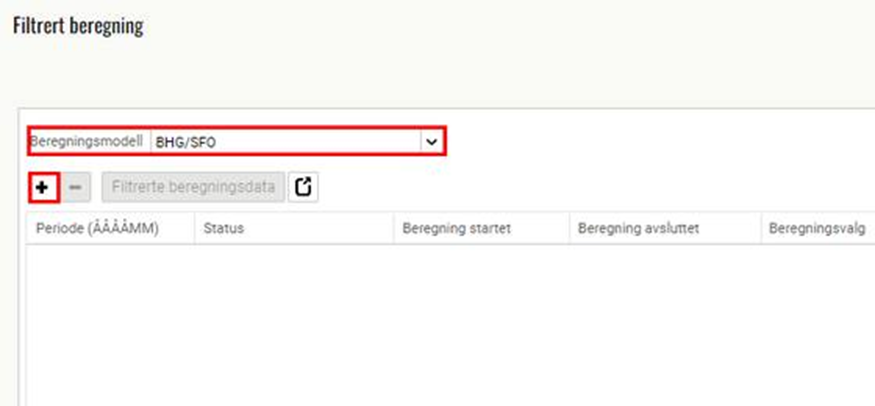Click divider between Periode and Status columns
The width and height of the screenshot is (875, 406).
(194, 228)
